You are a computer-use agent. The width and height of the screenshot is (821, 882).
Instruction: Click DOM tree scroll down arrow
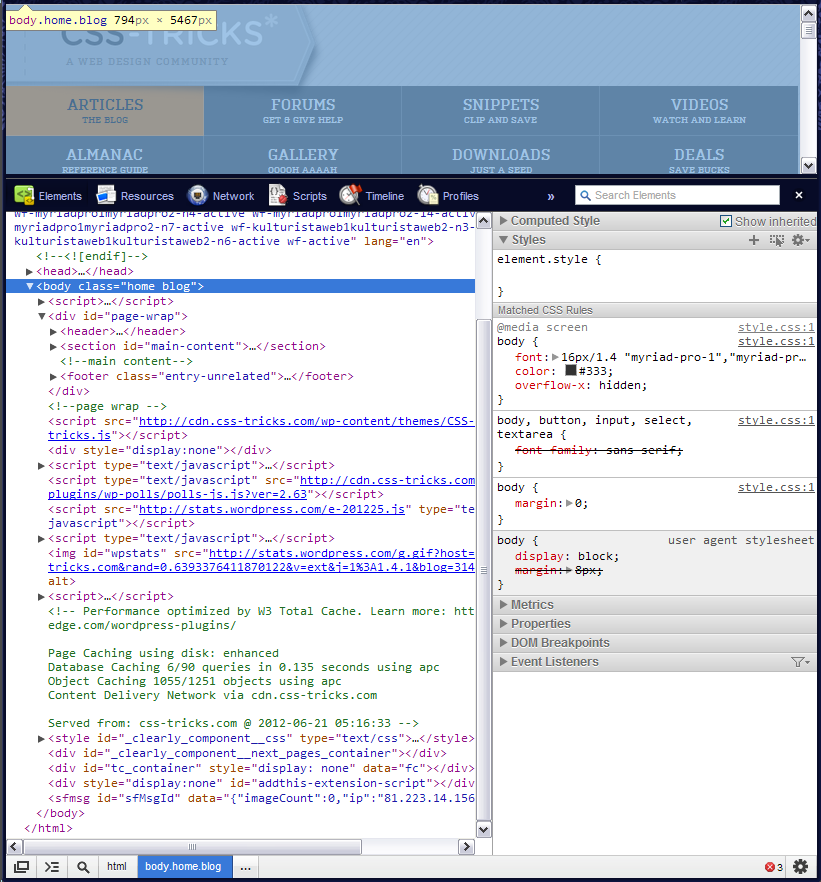483,830
